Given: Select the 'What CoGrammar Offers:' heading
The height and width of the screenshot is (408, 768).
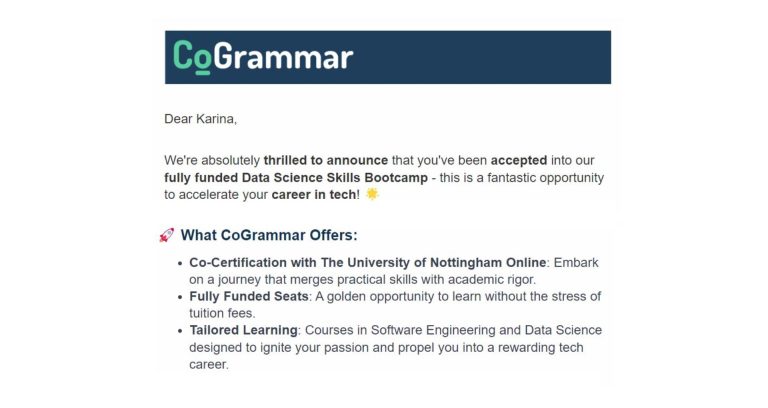Looking at the screenshot, I should point(269,235).
